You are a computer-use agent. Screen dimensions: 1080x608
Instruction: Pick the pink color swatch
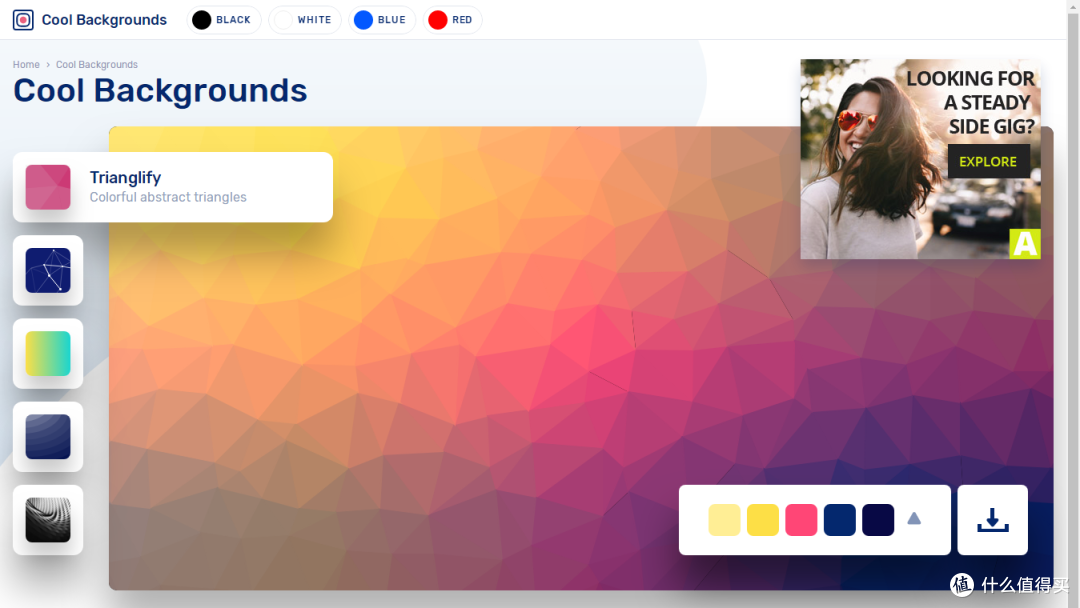(801, 520)
